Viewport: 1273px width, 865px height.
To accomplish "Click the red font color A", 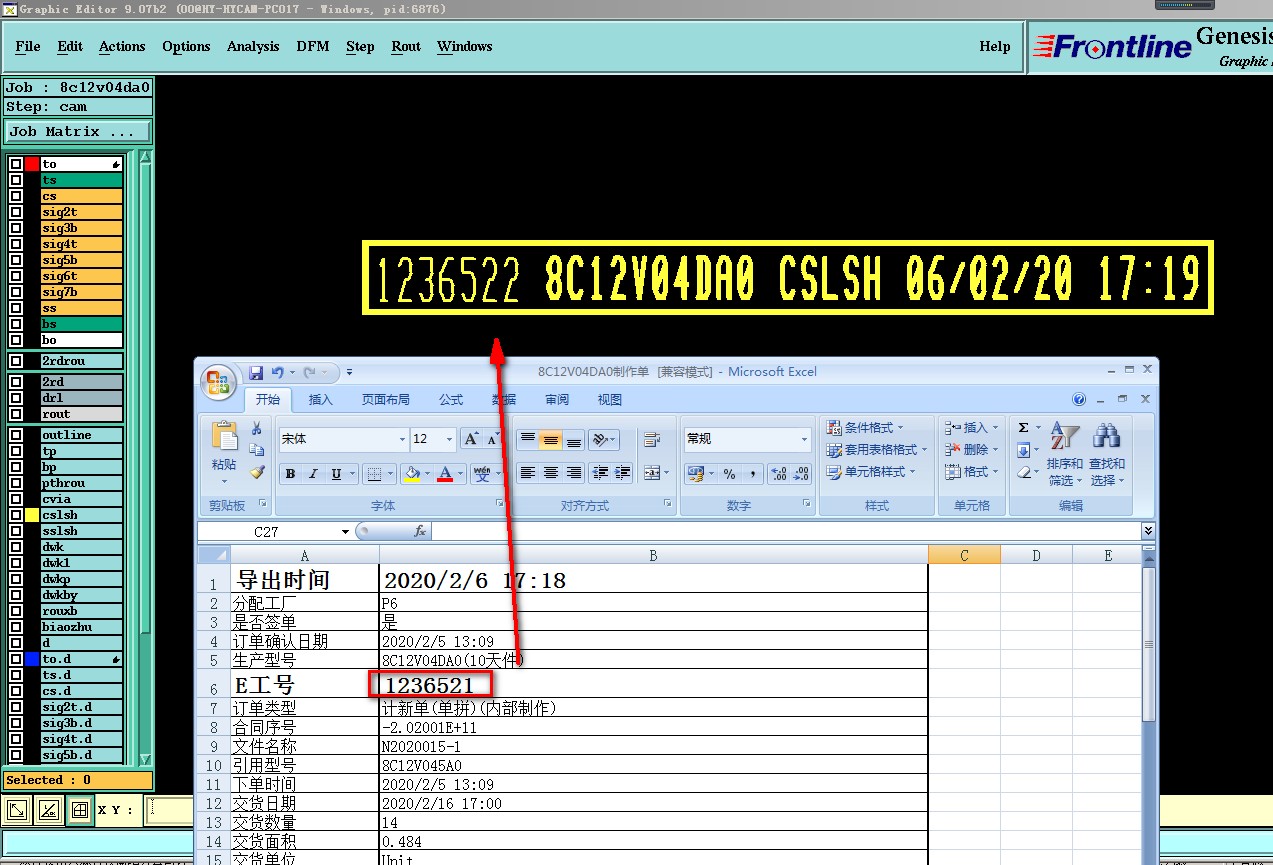I will pyautogui.click(x=445, y=474).
